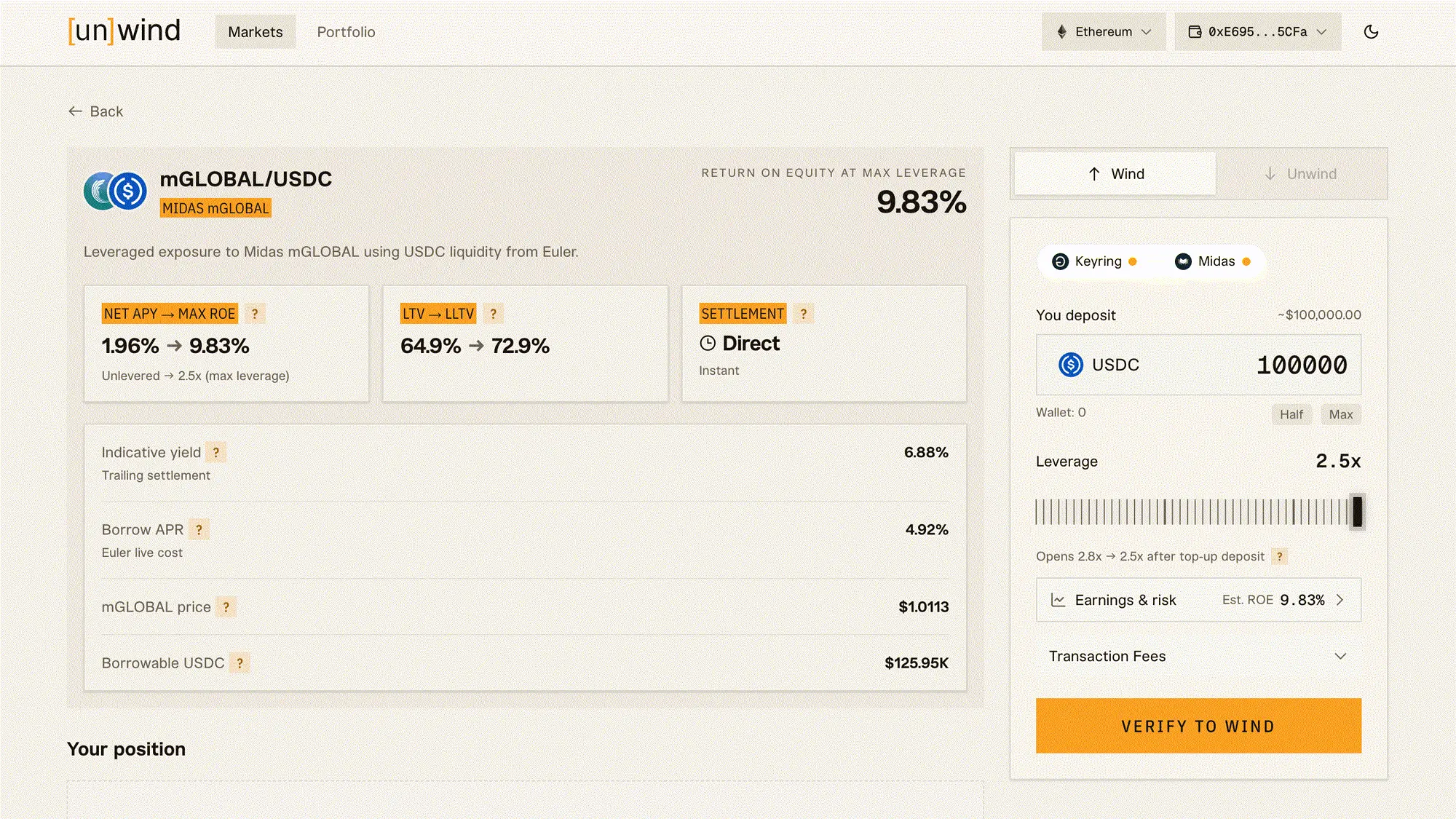Open help for LTV → LLTV

(493, 314)
